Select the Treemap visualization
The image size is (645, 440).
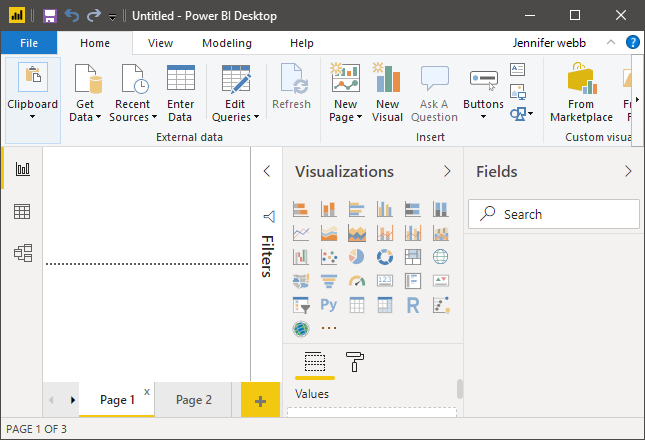point(413,257)
